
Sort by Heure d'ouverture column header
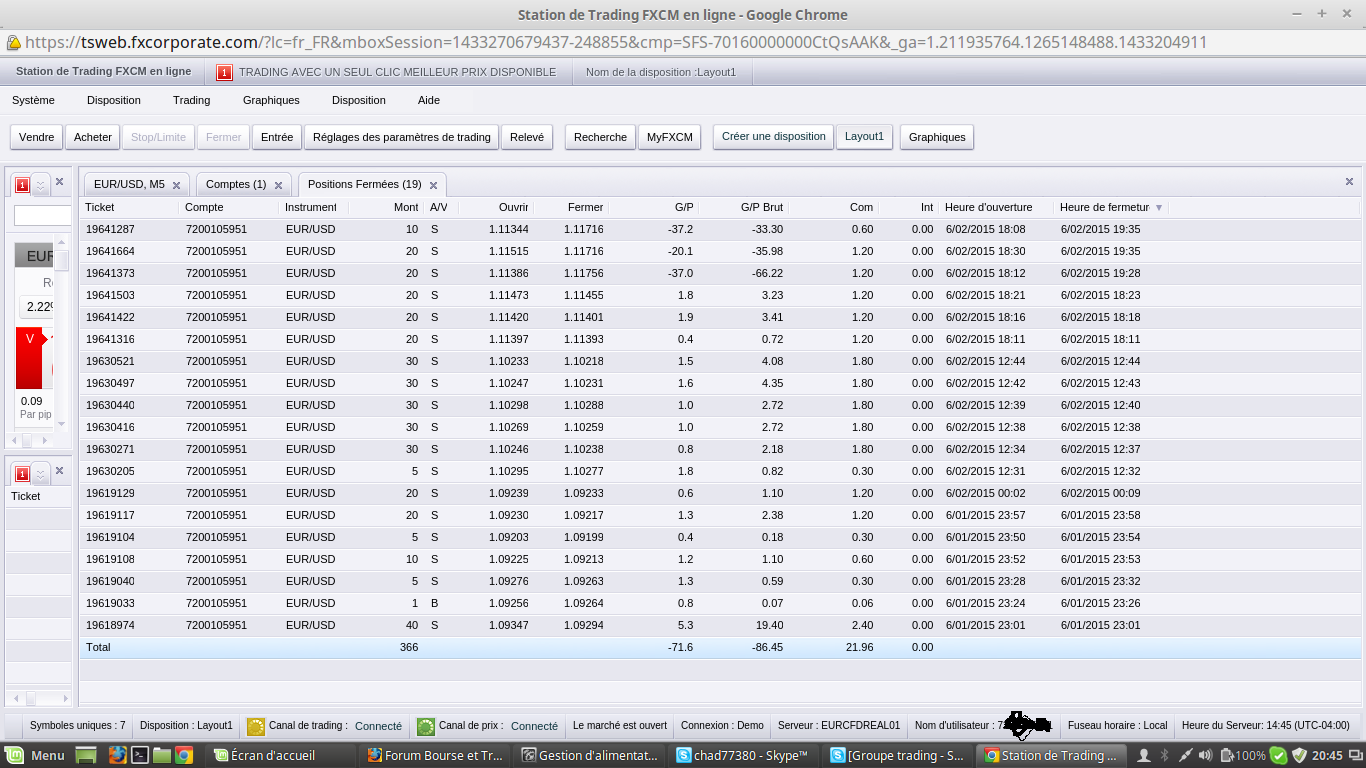(x=996, y=207)
